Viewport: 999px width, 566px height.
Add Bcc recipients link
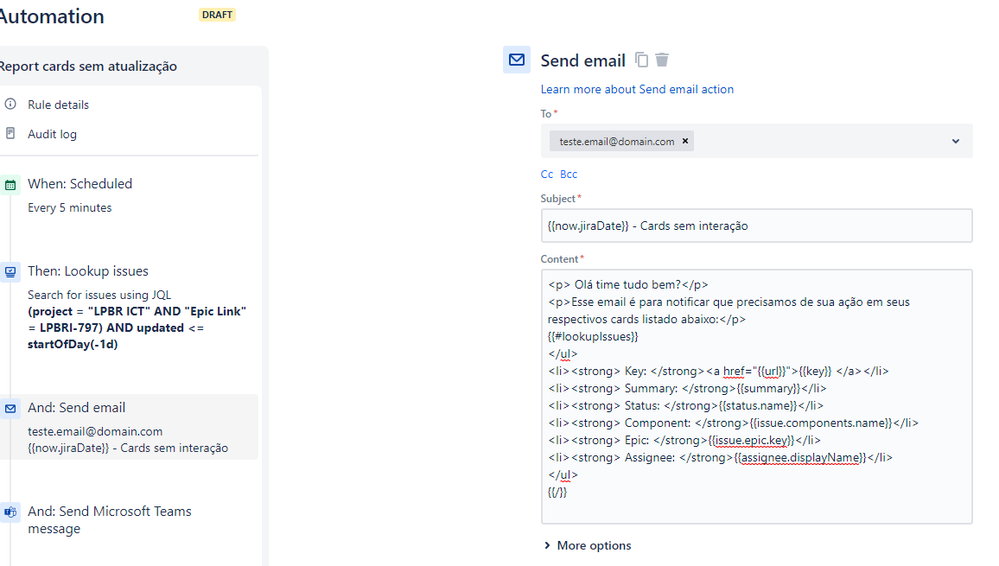click(568, 174)
